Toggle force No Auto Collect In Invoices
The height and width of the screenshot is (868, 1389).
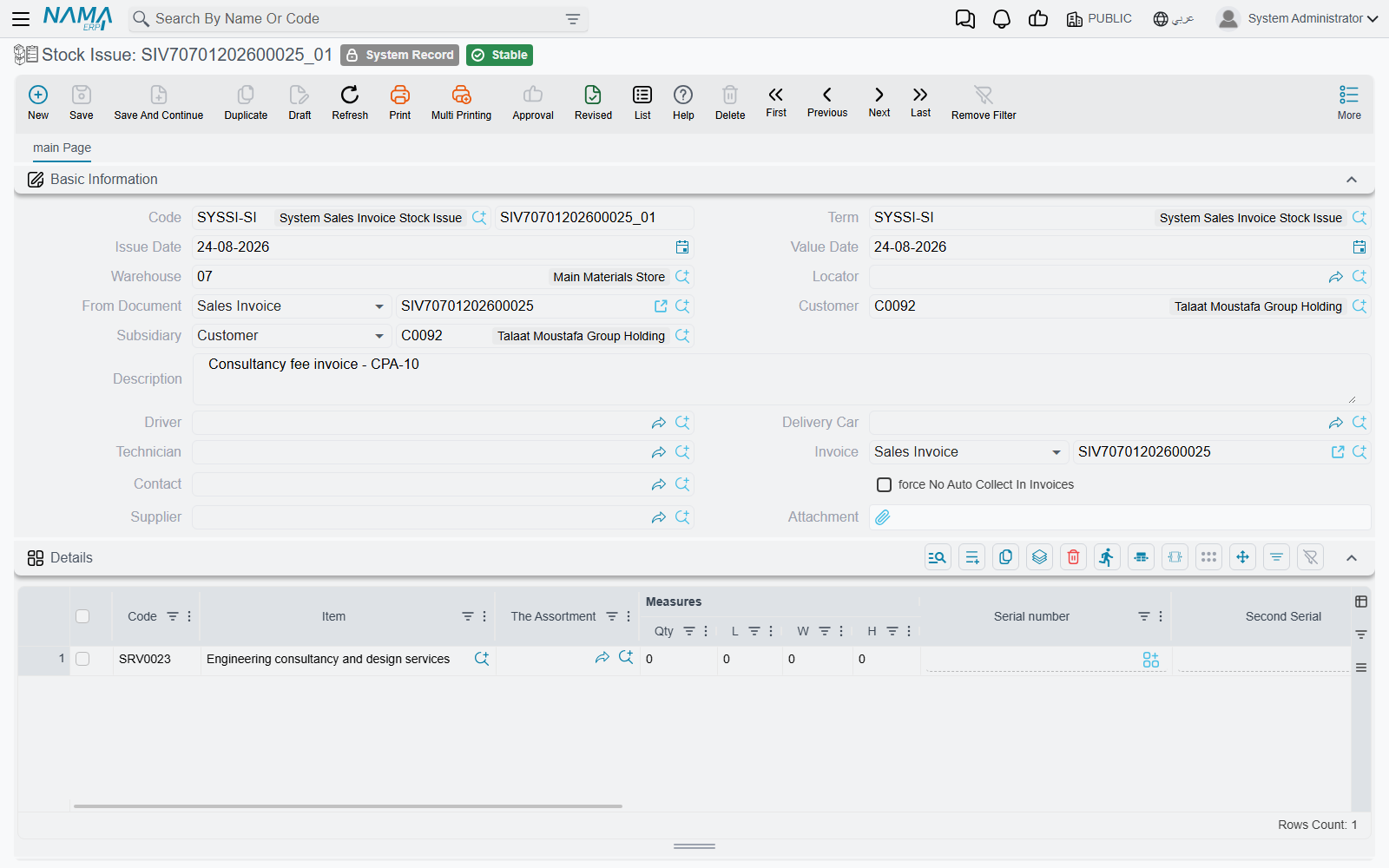pyautogui.click(x=884, y=485)
